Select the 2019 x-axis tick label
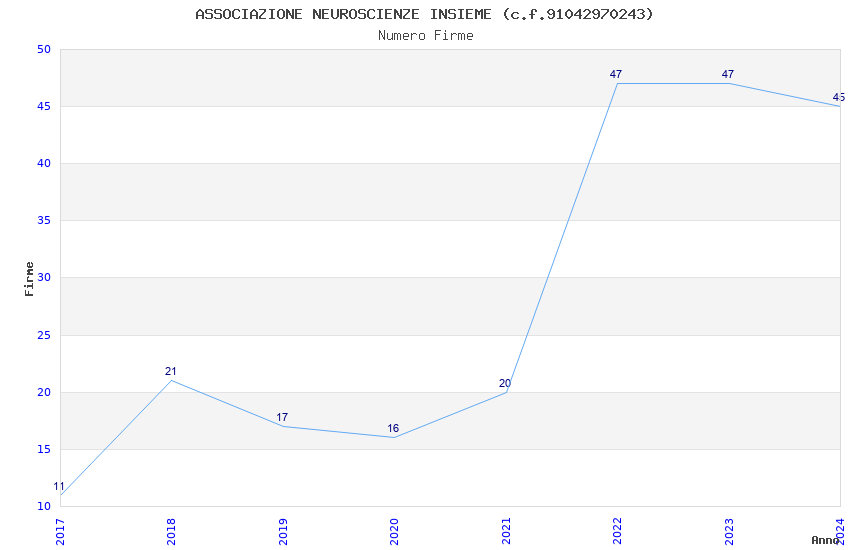 tap(283, 532)
